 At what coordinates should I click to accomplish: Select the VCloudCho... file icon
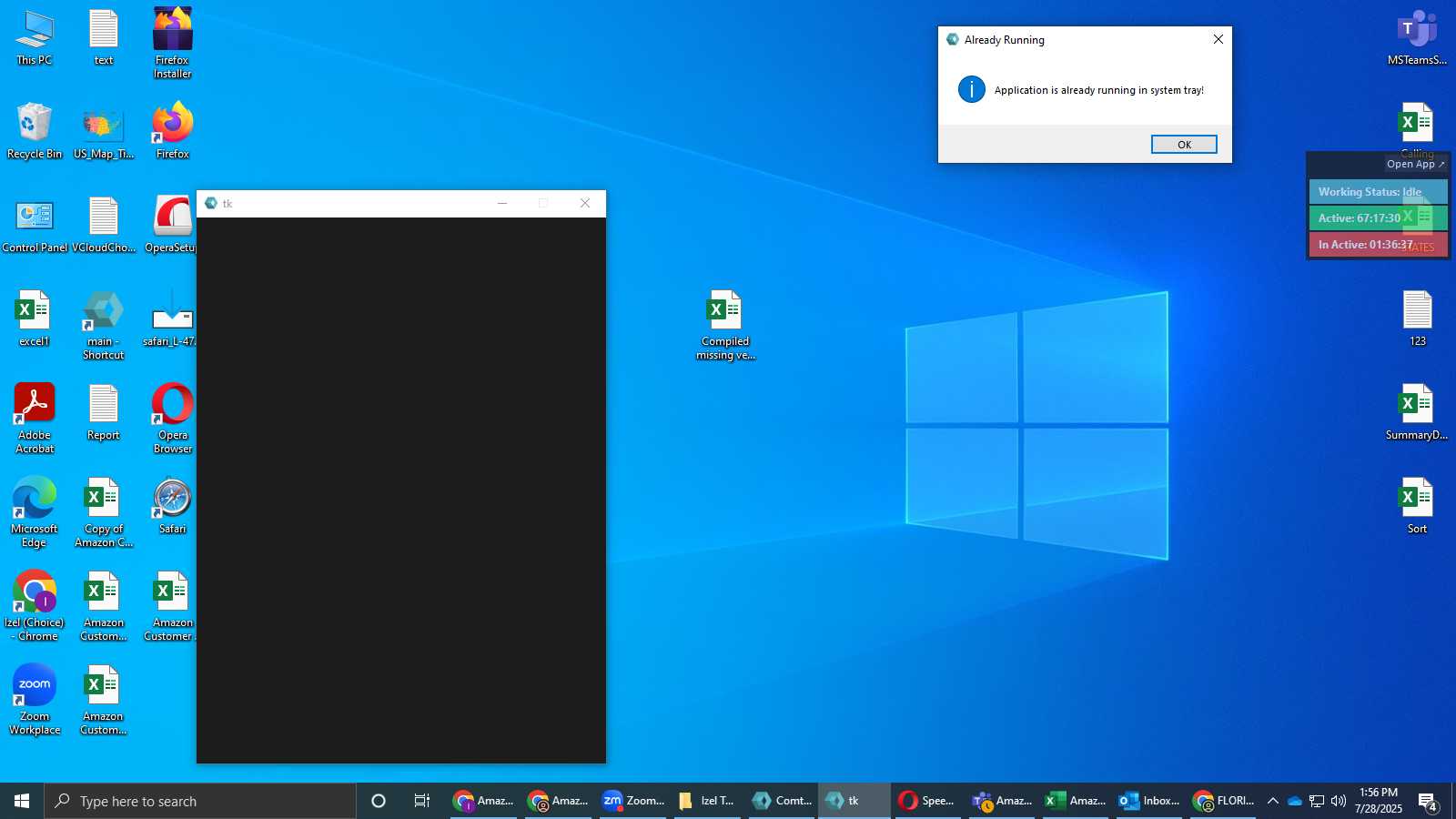coord(104,226)
